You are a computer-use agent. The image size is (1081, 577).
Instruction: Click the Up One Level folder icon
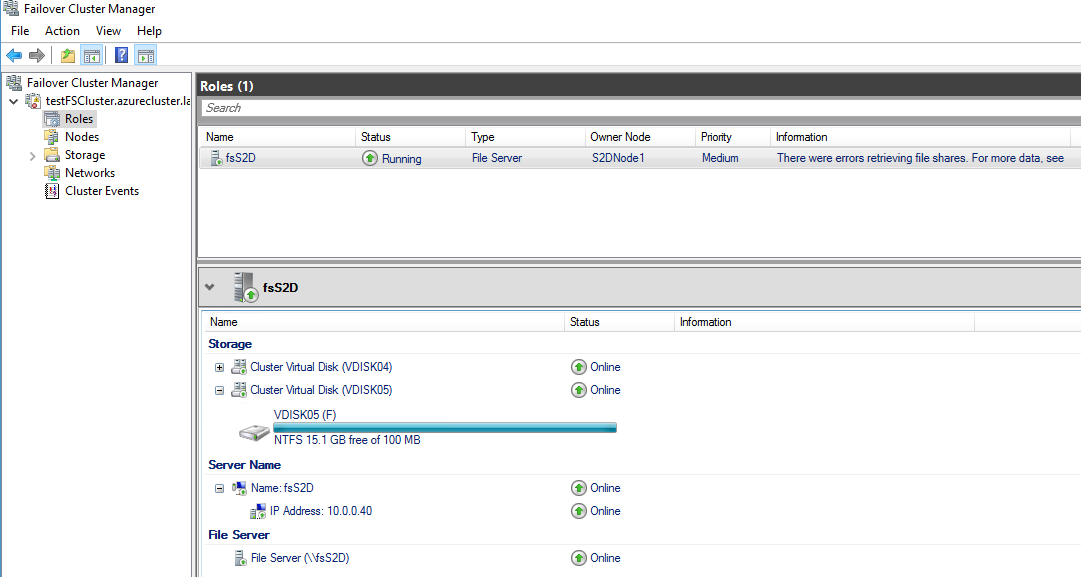[x=67, y=55]
